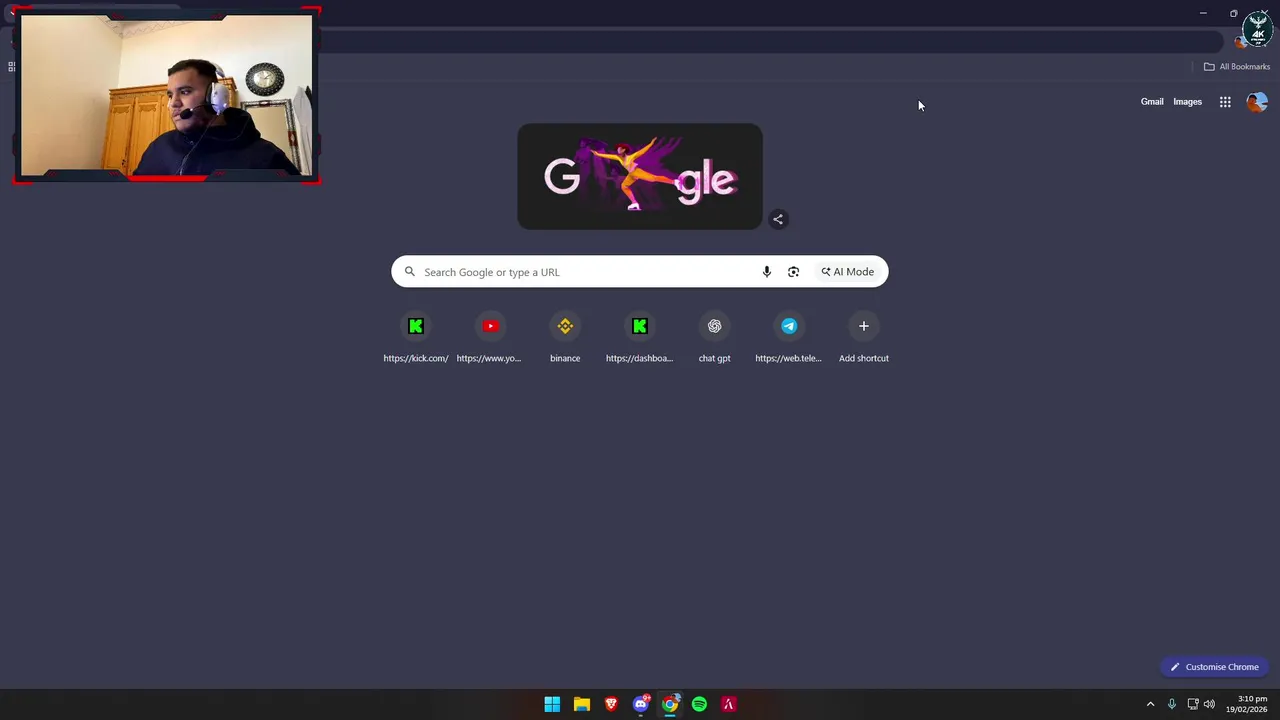Open network settings from the tray
The height and width of the screenshot is (720, 1280).
1193,704
